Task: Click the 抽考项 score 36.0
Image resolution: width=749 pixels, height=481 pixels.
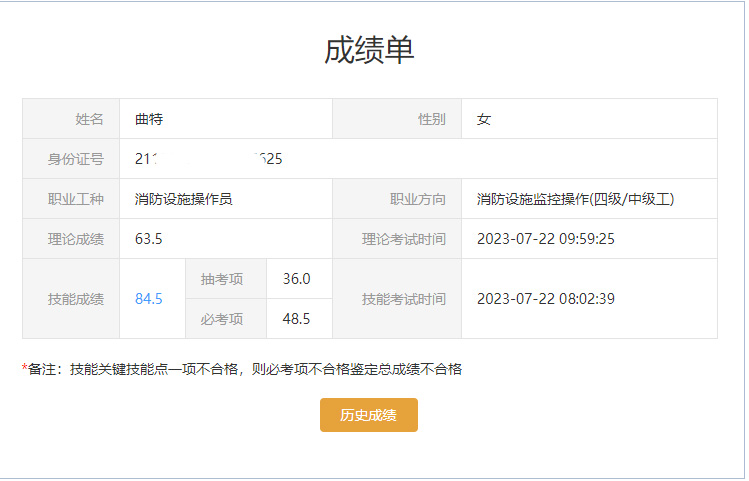Action: pyautogui.click(x=297, y=279)
